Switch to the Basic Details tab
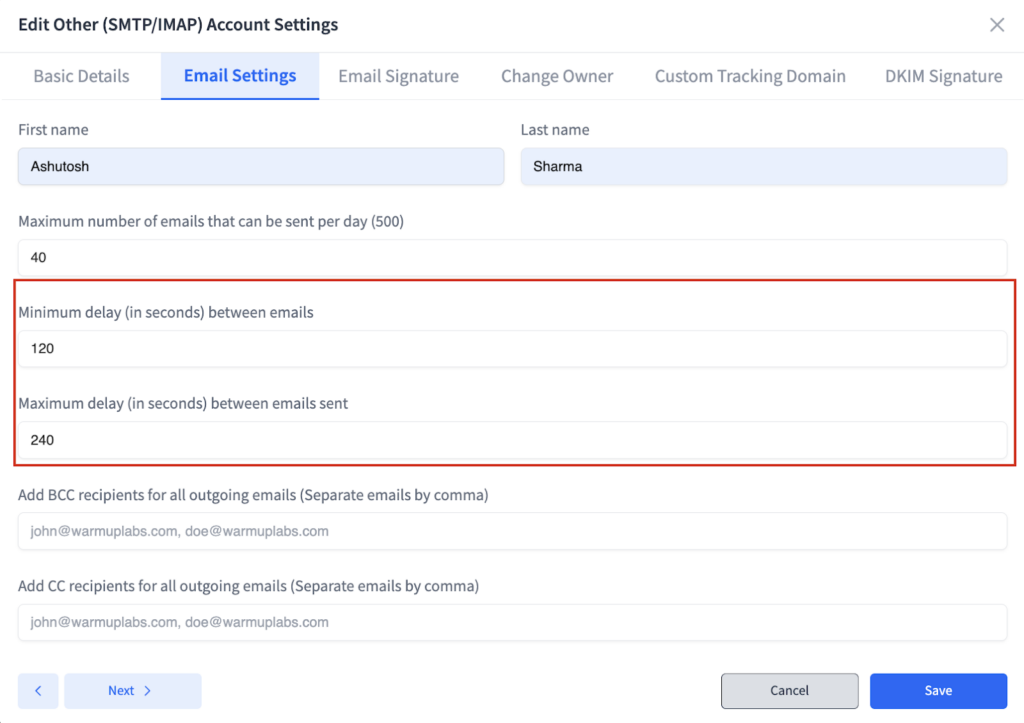 point(81,75)
